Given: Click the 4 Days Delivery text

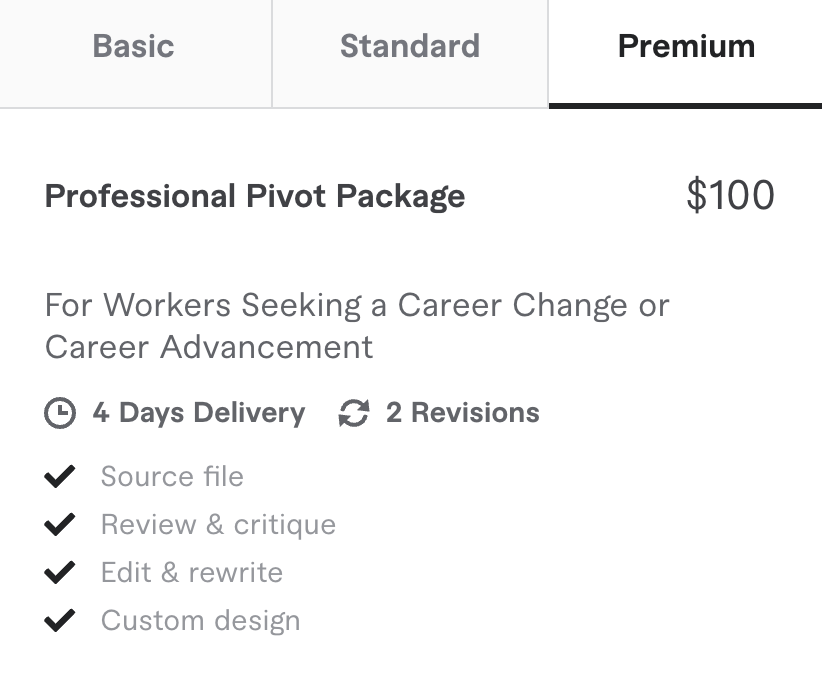Looking at the screenshot, I should [x=199, y=413].
